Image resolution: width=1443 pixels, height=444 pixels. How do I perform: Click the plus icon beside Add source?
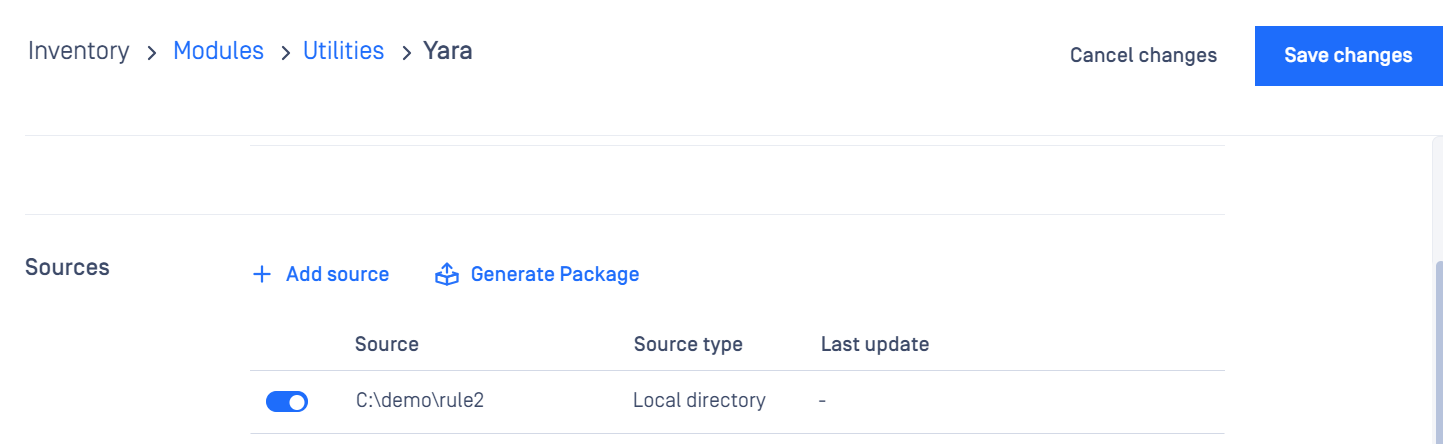pyautogui.click(x=262, y=274)
